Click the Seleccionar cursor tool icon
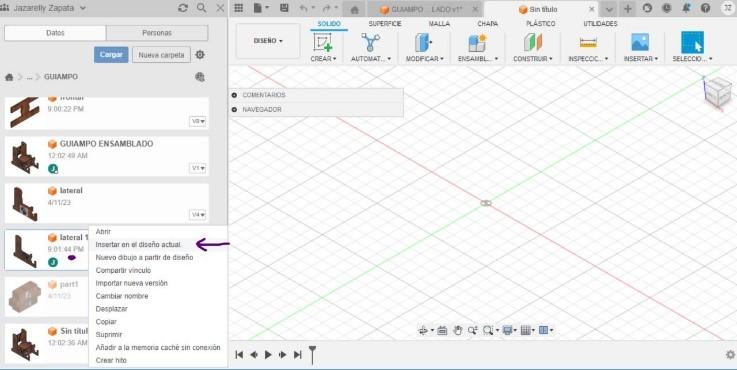The width and height of the screenshot is (737, 370). point(692,42)
